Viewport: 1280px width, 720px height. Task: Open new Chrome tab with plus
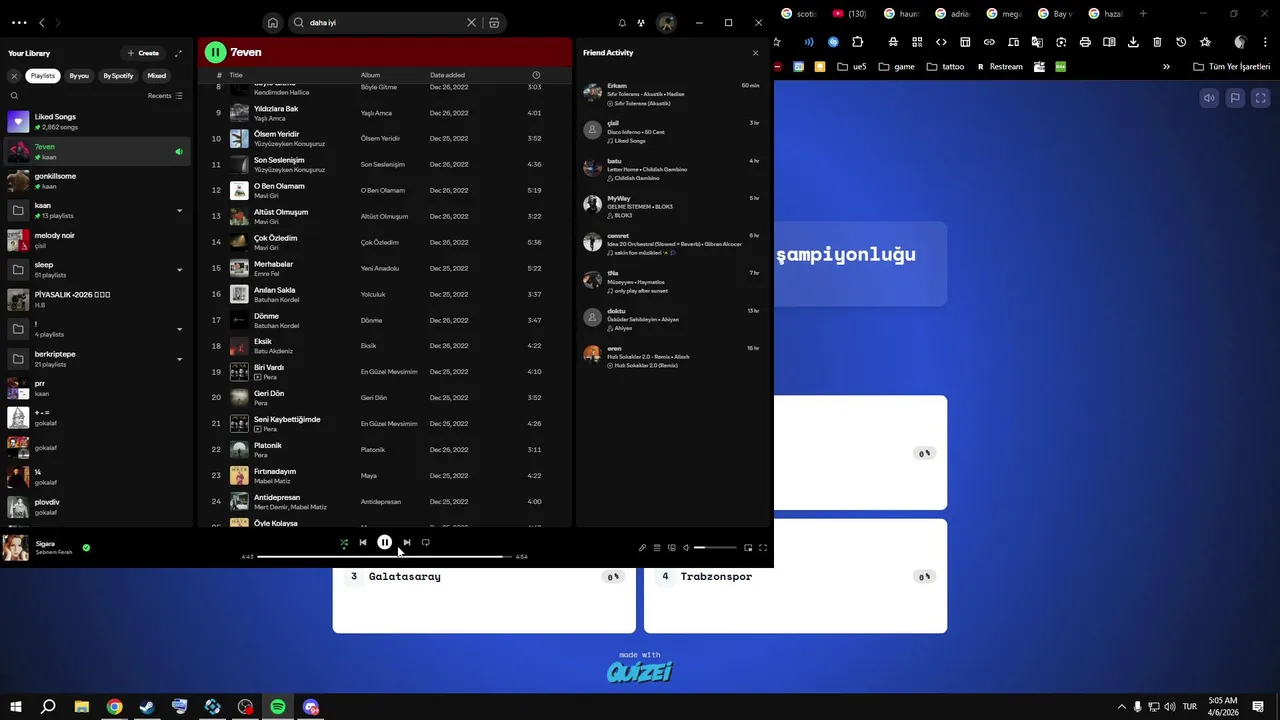coord(1143,14)
